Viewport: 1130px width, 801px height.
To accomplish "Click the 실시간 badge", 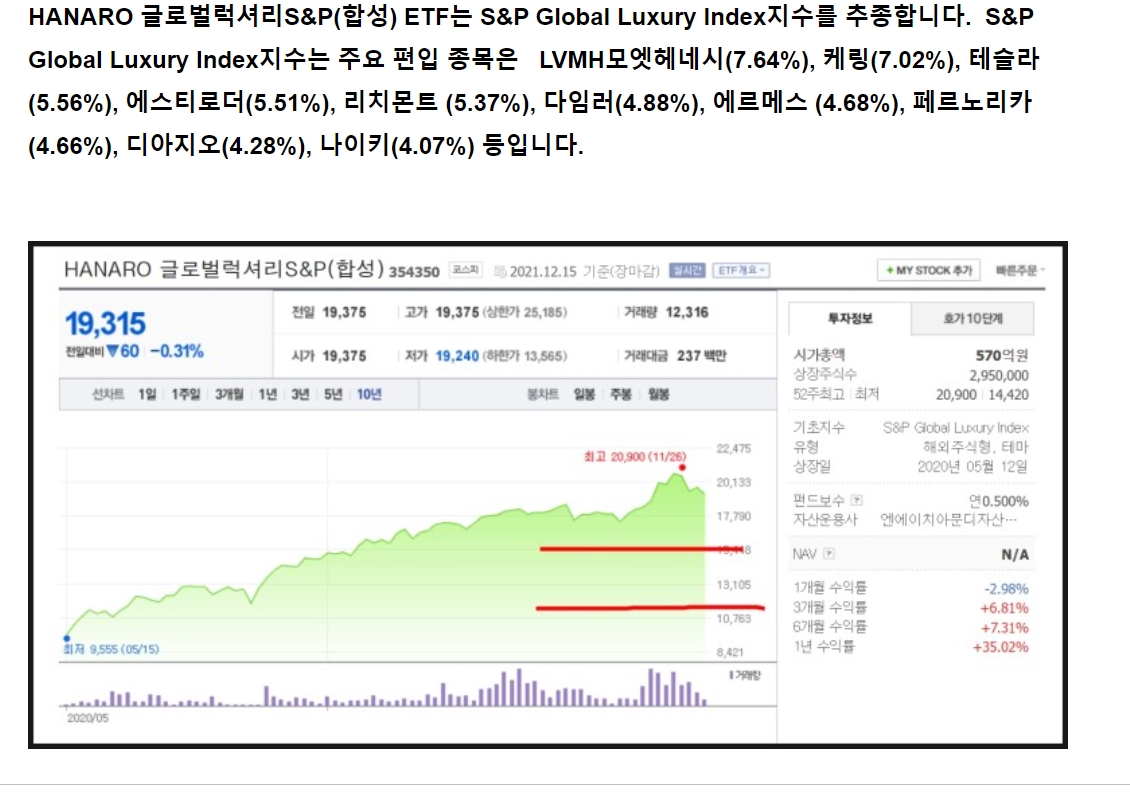I will pyautogui.click(x=687, y=270).
